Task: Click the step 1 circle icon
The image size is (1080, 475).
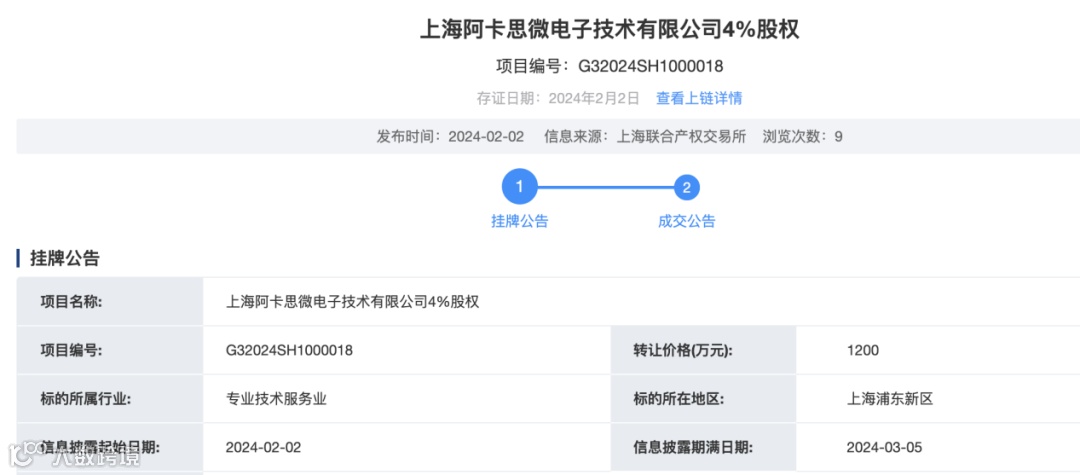Action: [519, 187]
